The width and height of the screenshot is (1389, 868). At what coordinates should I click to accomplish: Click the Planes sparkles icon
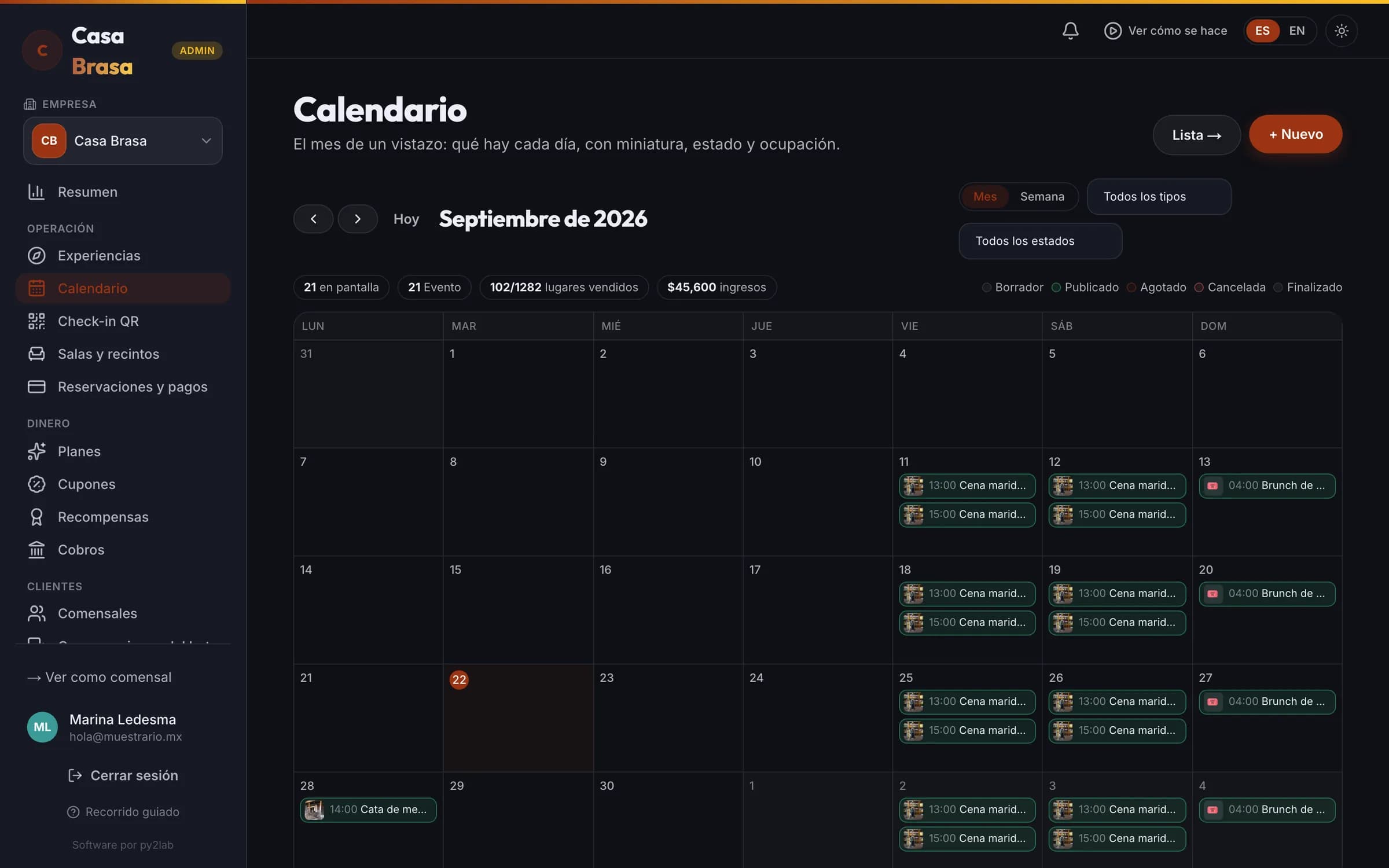click(x=36, y=451)
